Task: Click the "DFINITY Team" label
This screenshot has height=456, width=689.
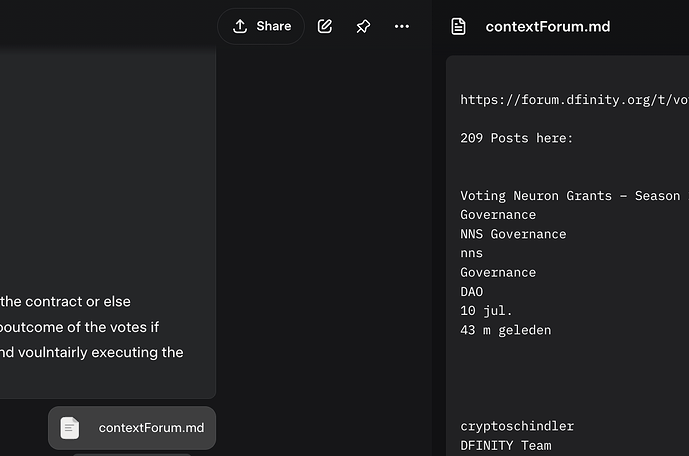Action: tap(505, 445)
